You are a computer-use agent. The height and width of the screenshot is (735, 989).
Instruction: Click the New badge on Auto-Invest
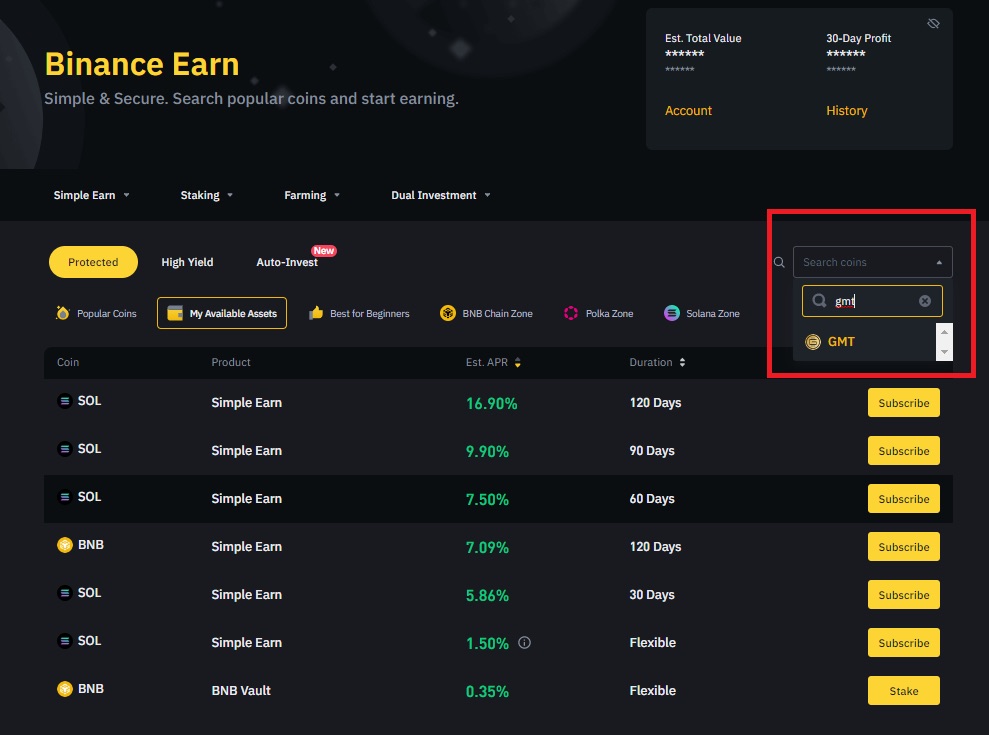[324, 250]
